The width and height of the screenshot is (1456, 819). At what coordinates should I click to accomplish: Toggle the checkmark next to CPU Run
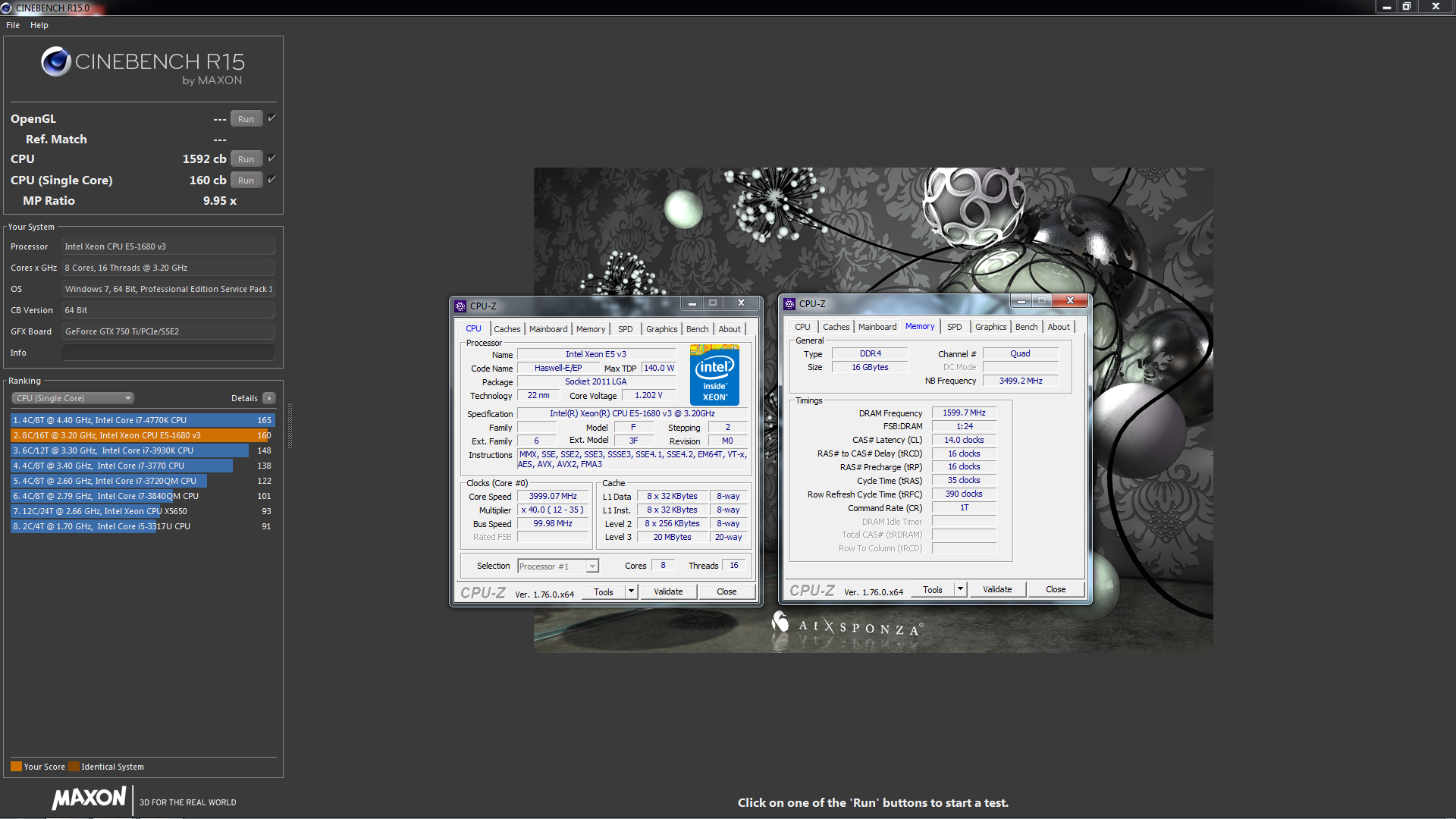click(271, 158)
